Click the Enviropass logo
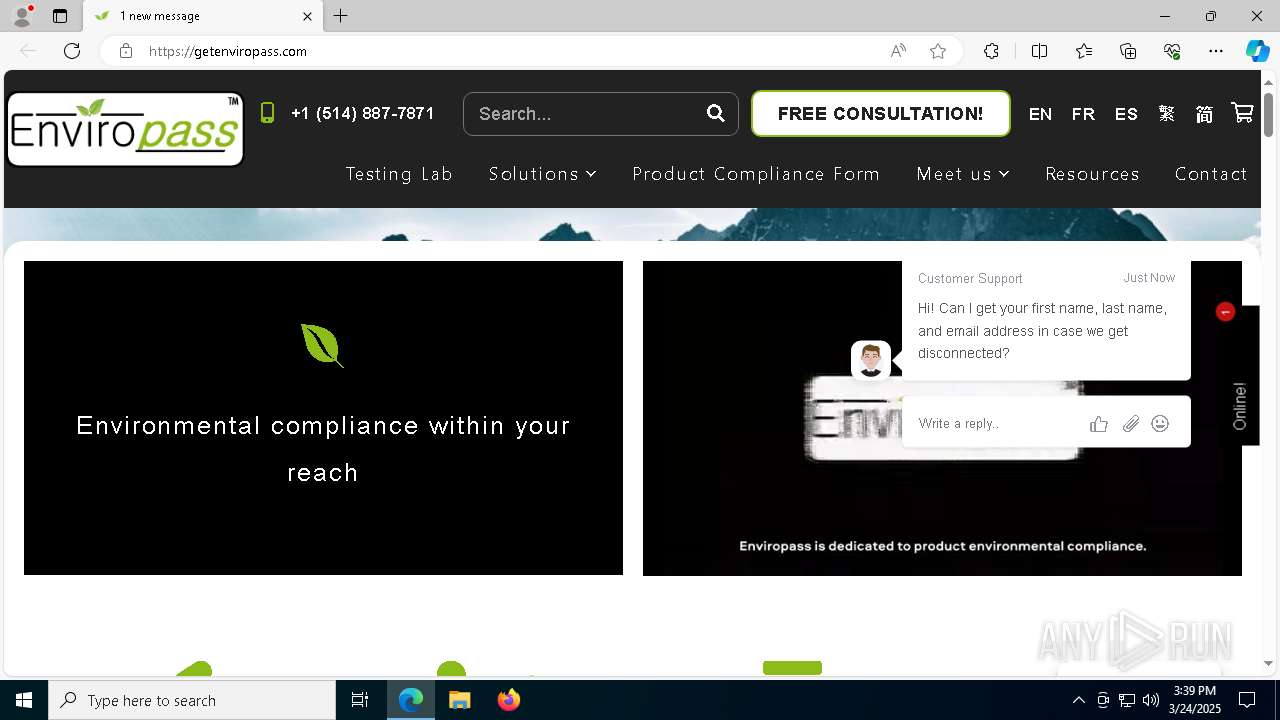 125,129
